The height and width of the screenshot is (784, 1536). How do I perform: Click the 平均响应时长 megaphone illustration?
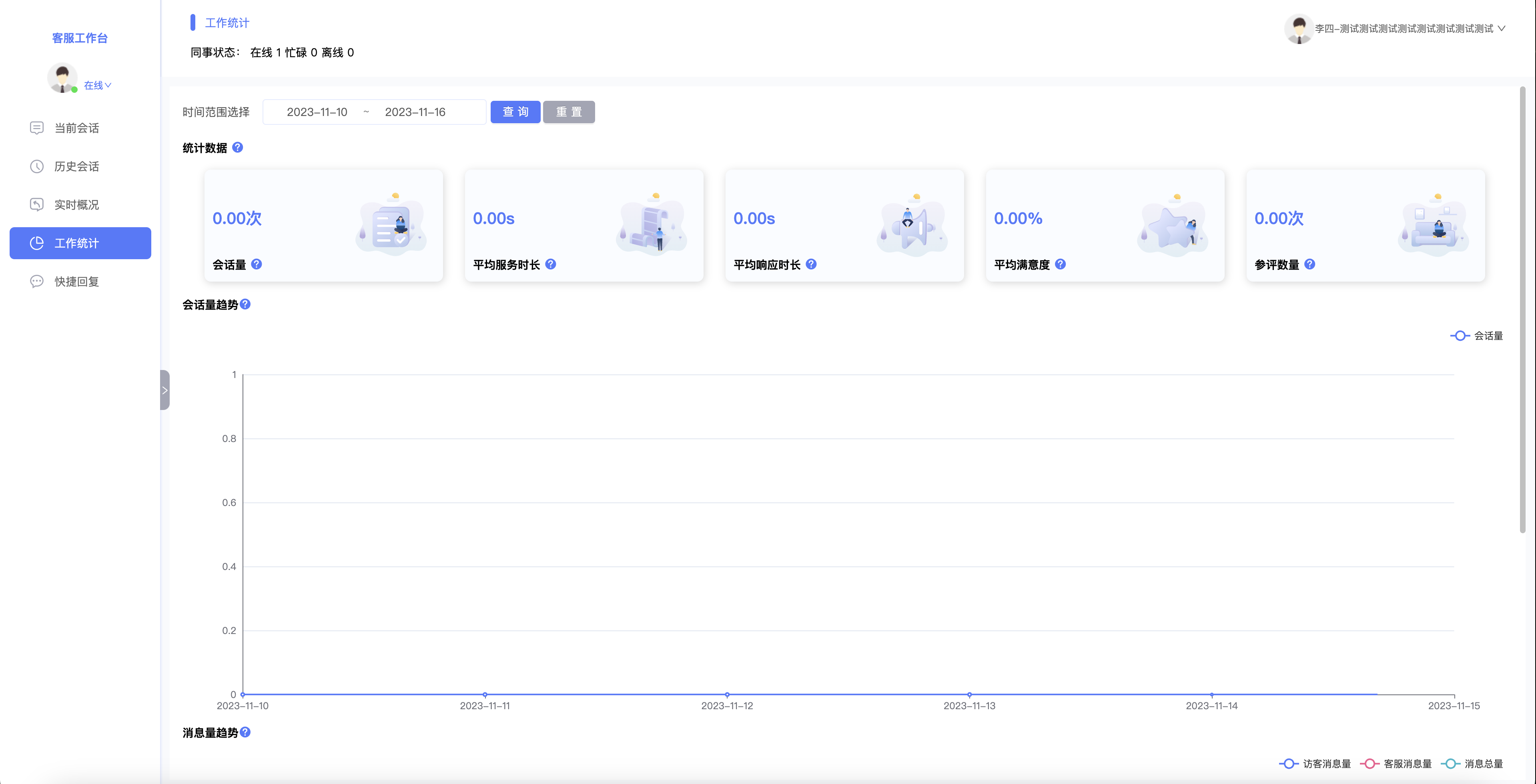(912, 225)
